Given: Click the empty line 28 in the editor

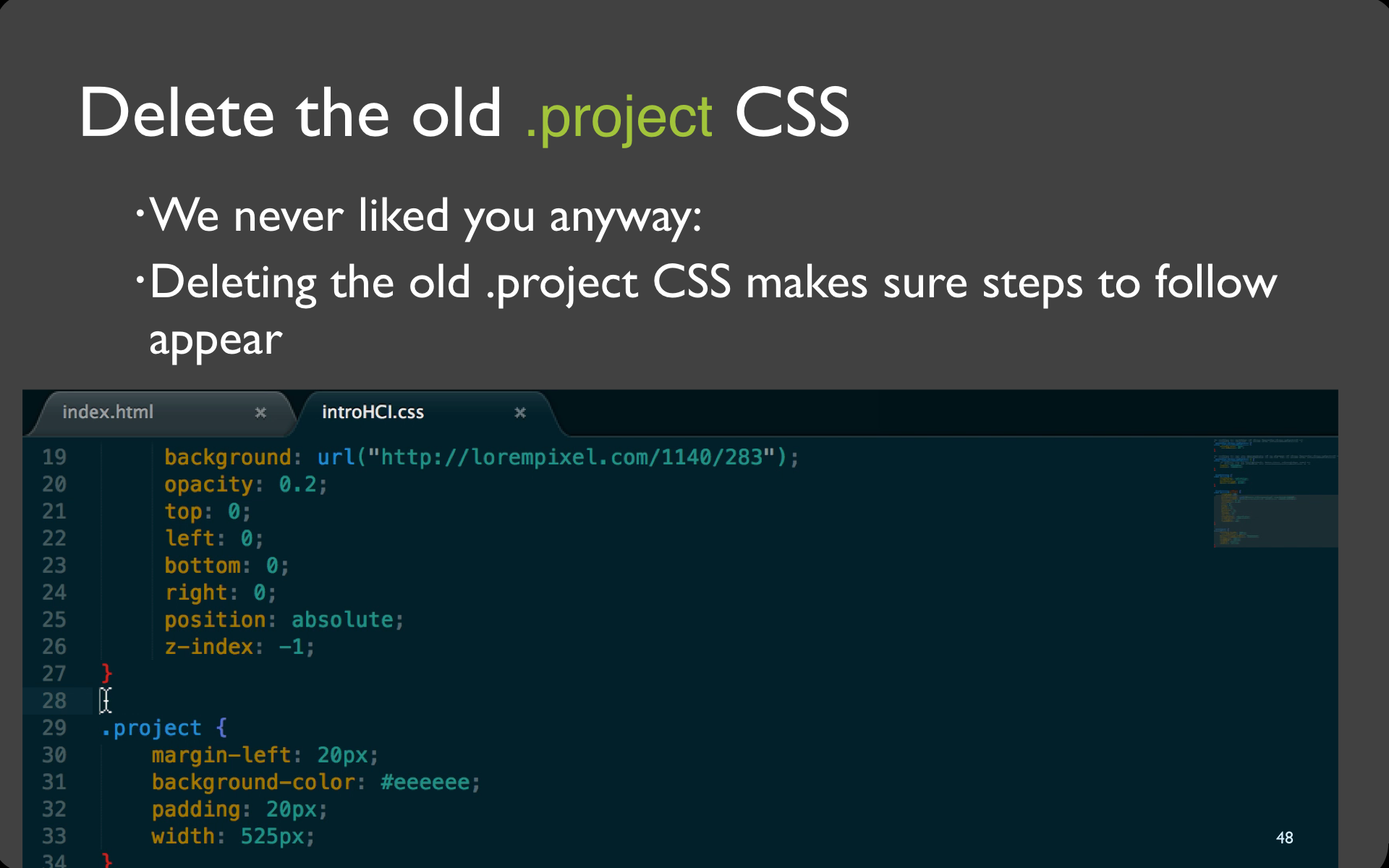Looking at the screenshot, I should click(651, 701).
